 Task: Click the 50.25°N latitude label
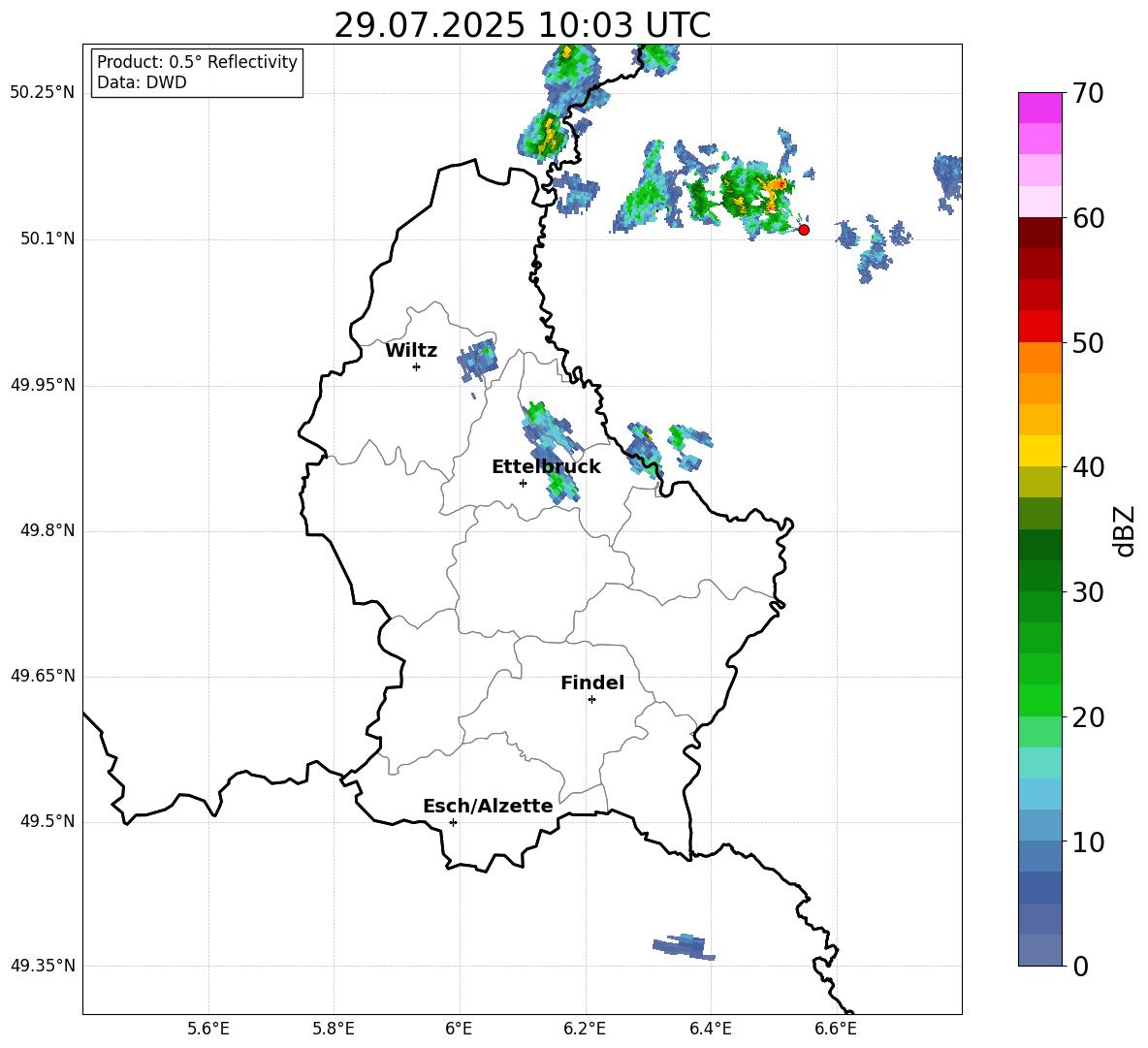(x=43, y=93)
